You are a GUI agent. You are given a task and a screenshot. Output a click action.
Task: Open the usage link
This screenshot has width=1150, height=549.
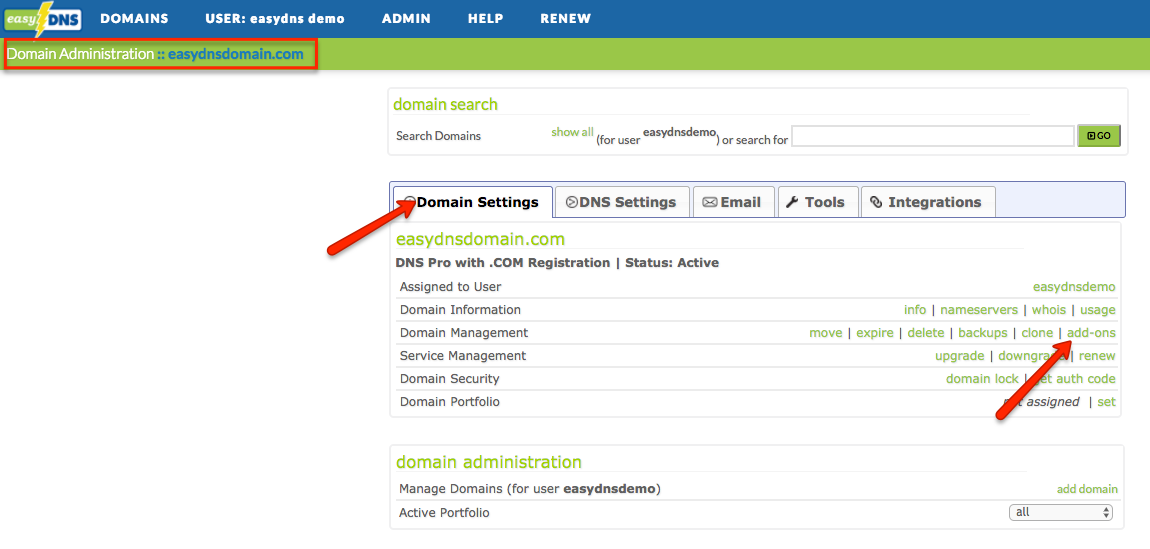click(1097, 310)
